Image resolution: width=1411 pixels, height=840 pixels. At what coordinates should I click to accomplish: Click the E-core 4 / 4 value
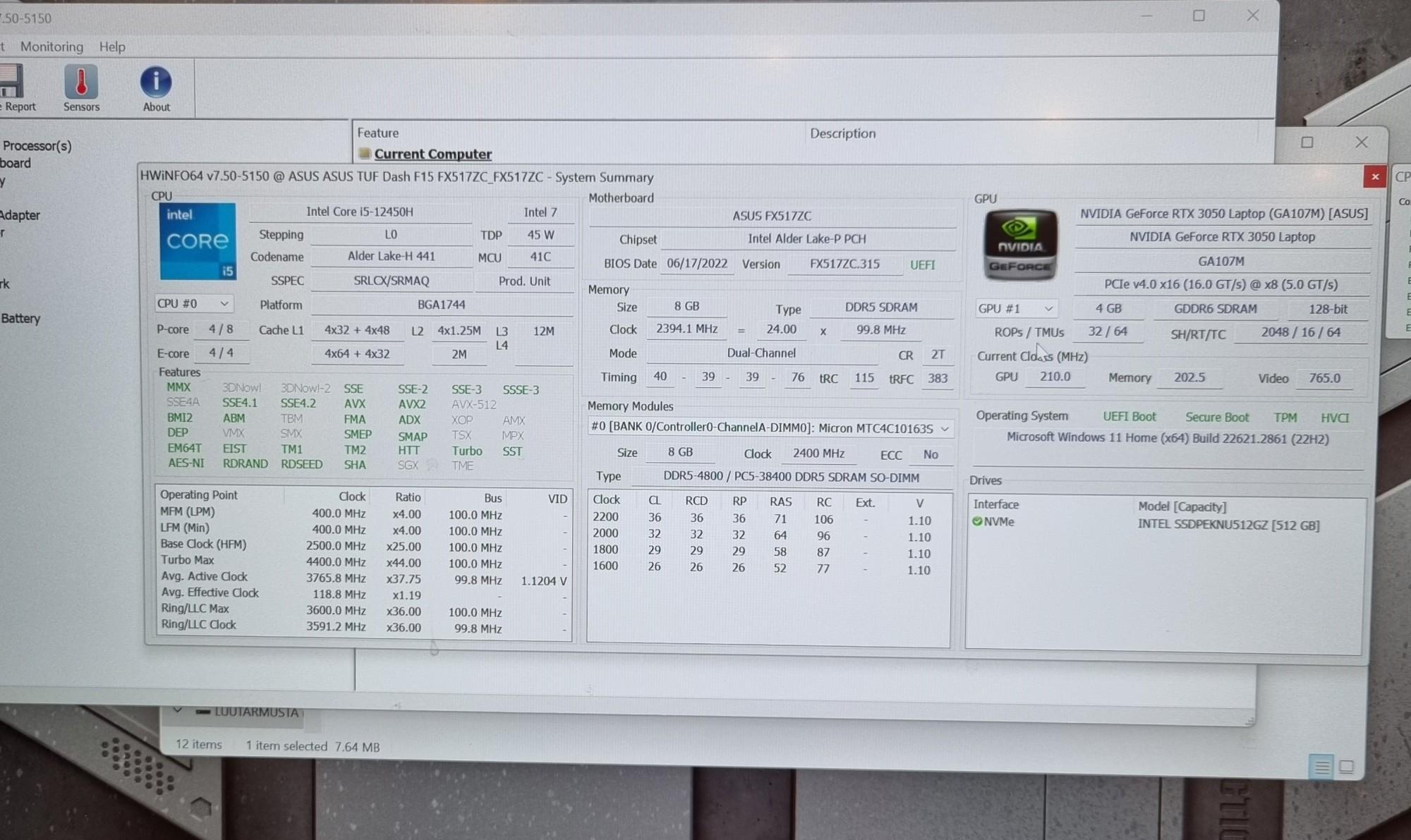[x=221, y=353]
